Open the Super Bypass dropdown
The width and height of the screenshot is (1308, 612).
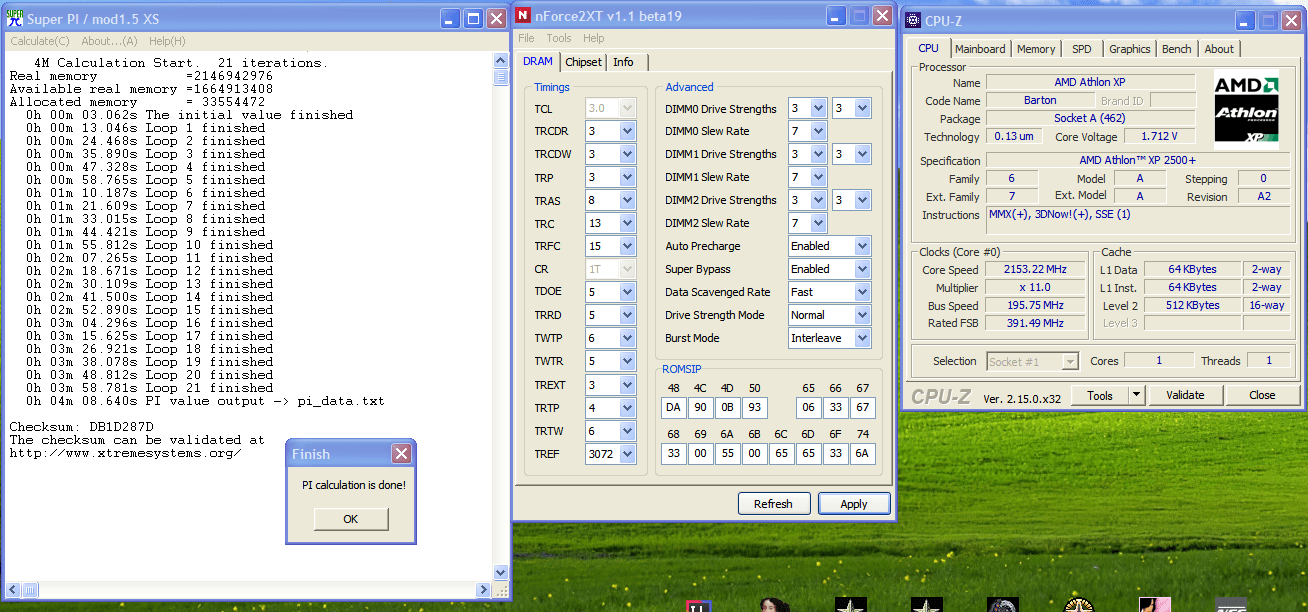click(862, 269)
